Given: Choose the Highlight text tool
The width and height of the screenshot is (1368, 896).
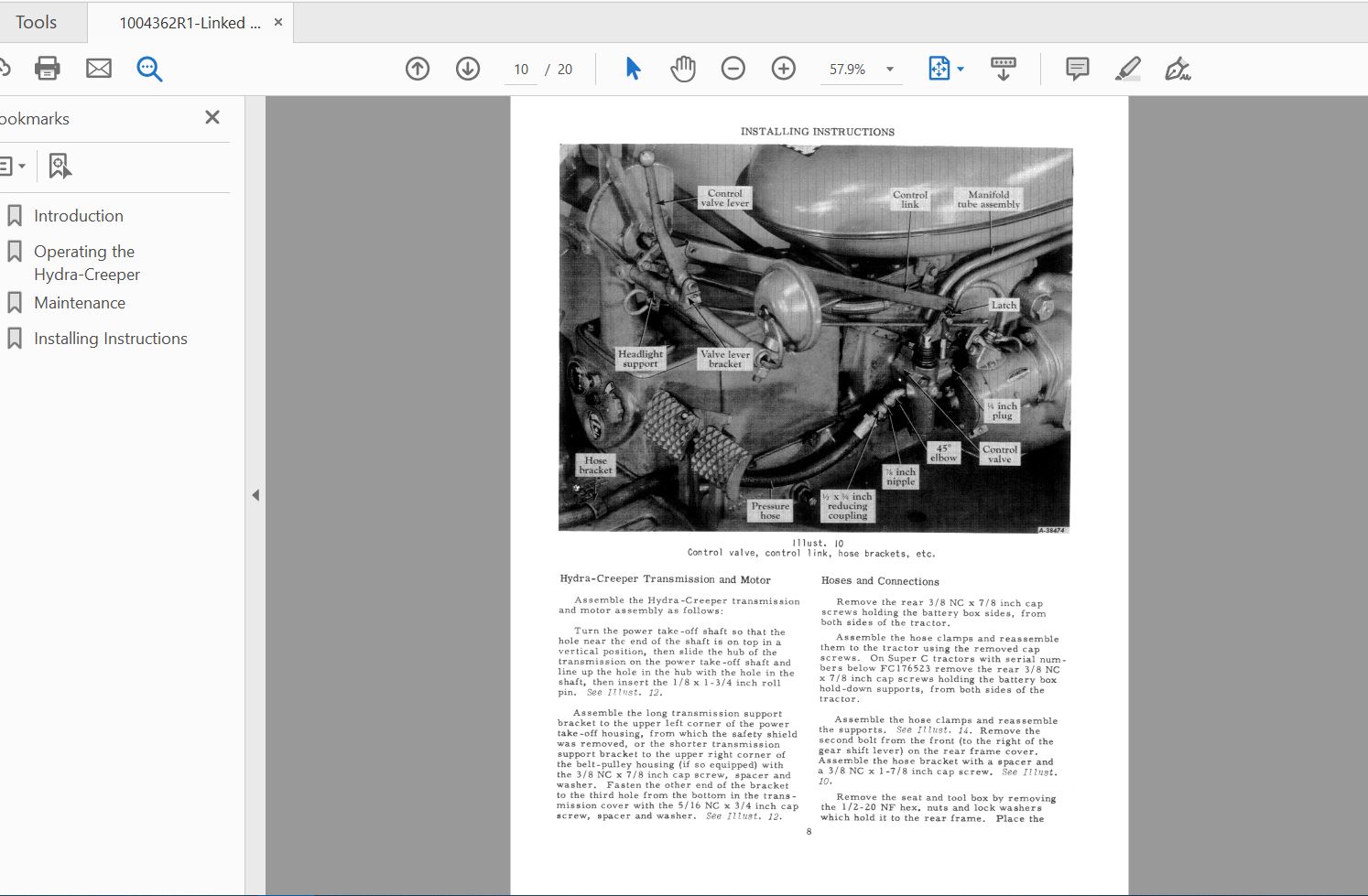Looking at the screenshot, I should [x=1128, y=69].
